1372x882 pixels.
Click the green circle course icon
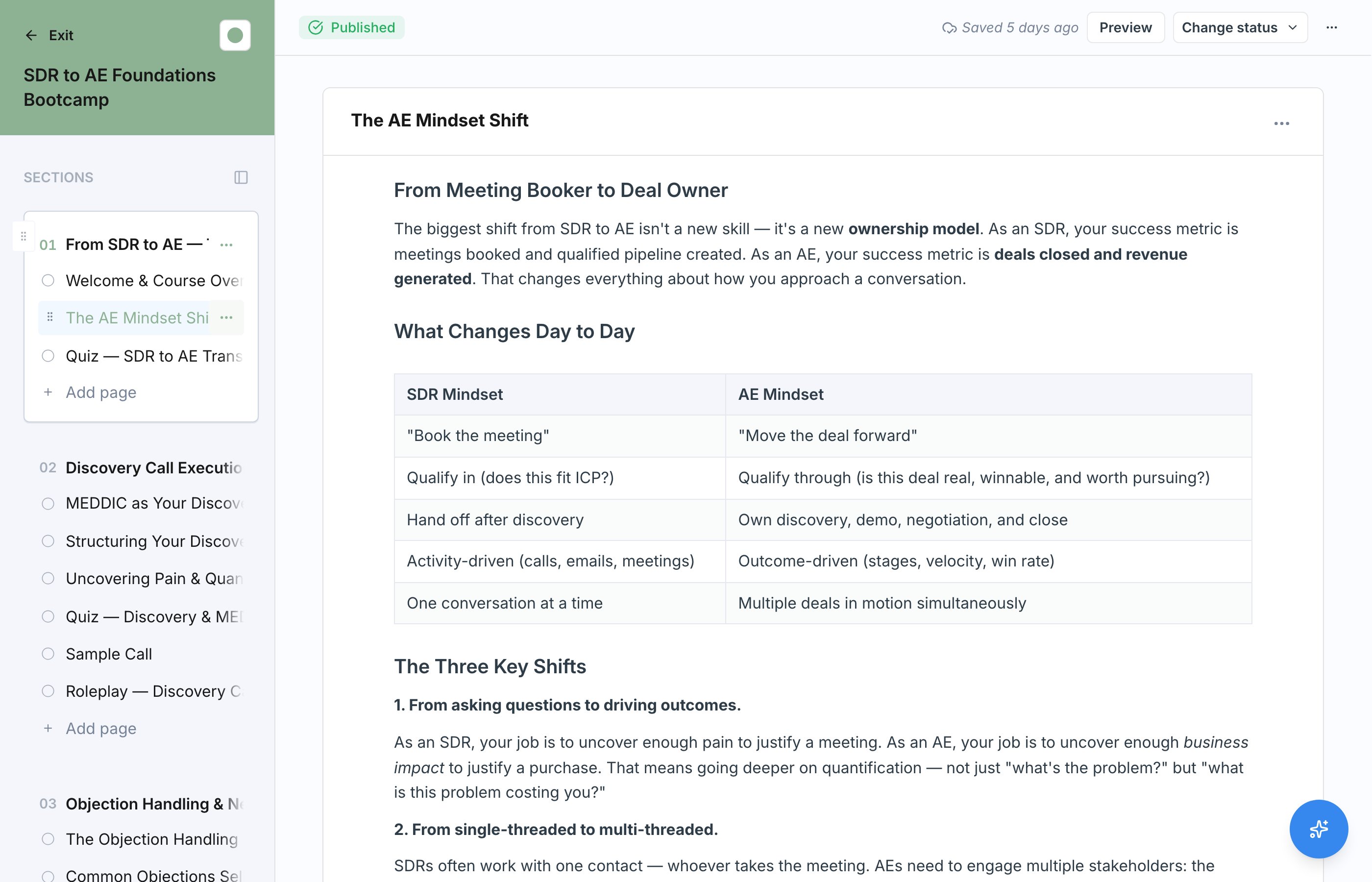coord(235,35)
